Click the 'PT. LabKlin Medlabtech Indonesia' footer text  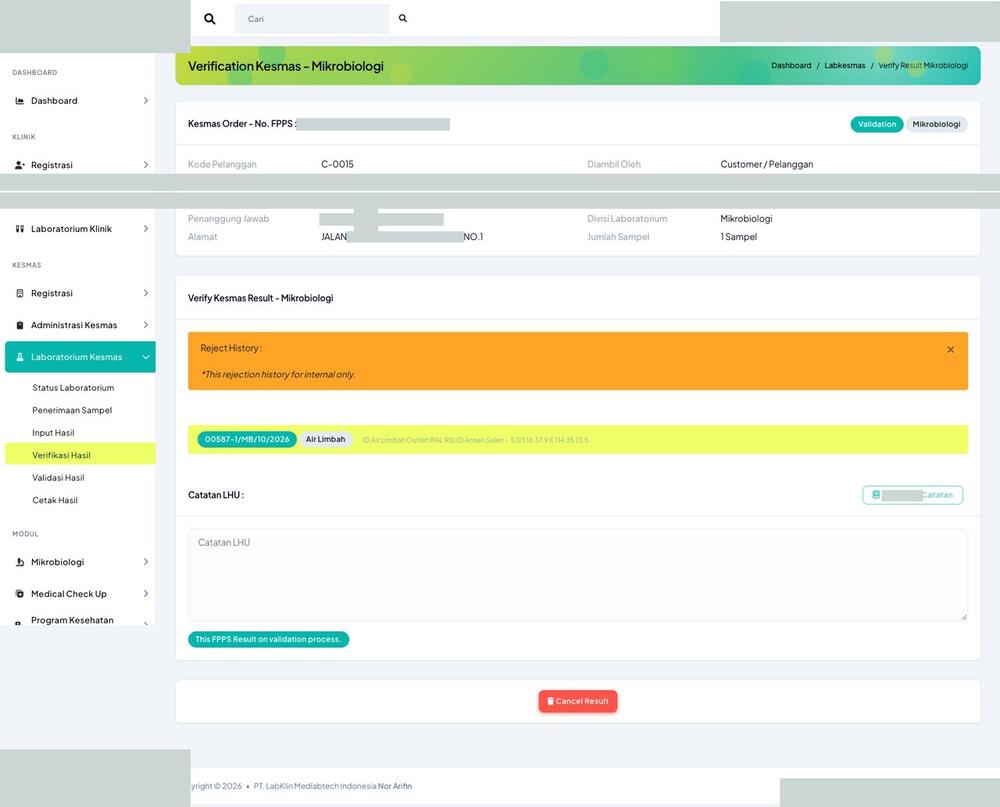pyautogui.click(x=315, y=786)
